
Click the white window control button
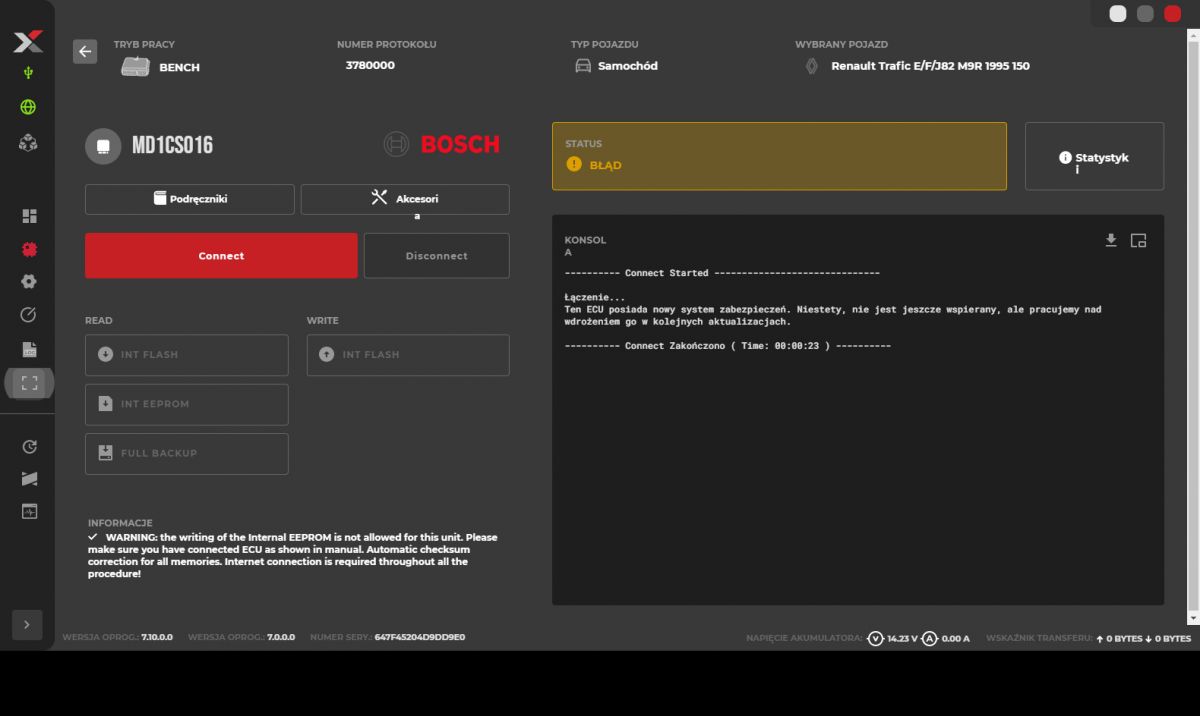[x=1118, y=13]
